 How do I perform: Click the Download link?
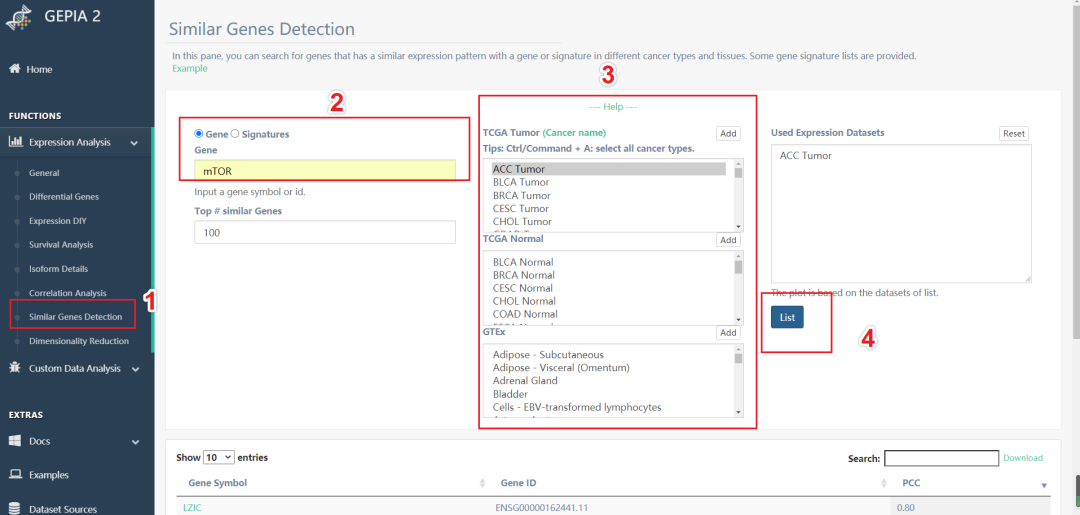click(1023, 458)
